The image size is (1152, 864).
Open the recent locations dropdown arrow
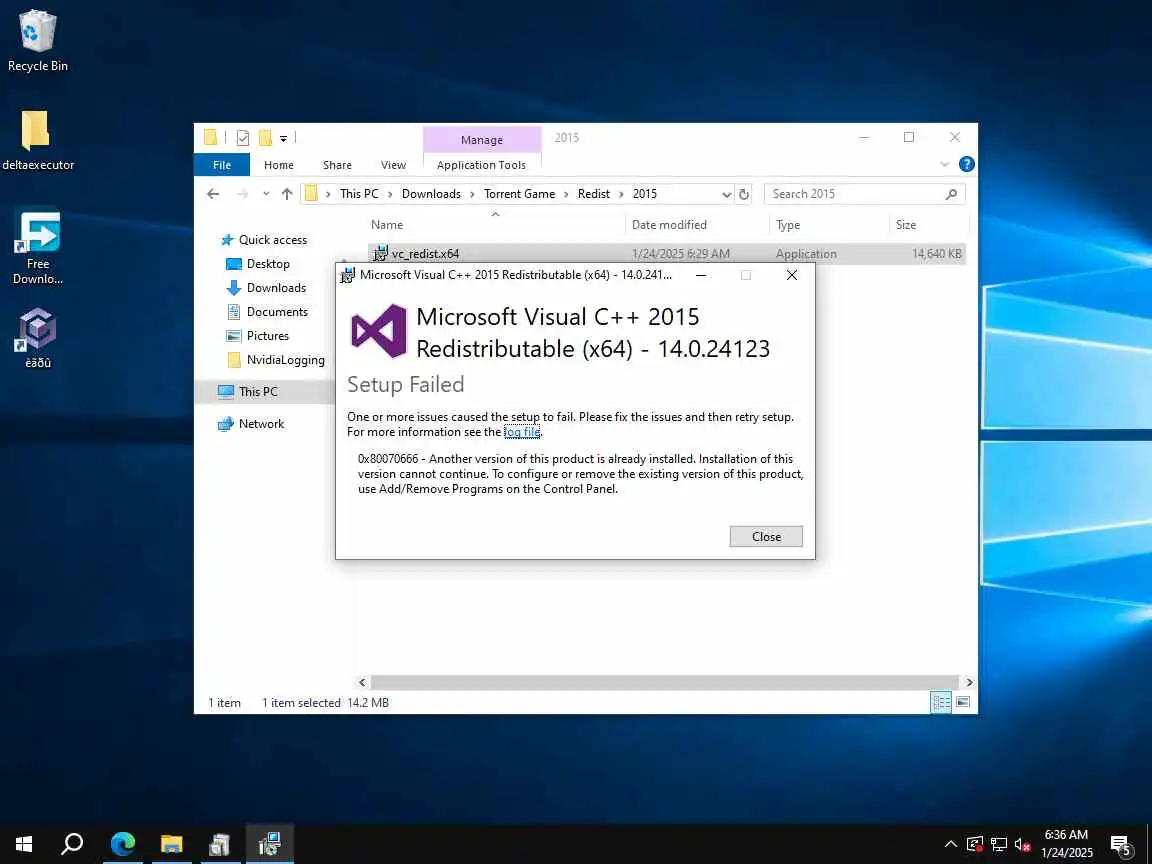(266, 194)
